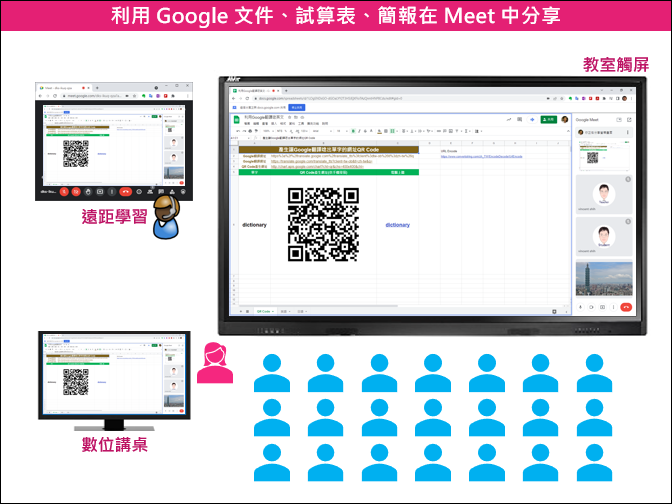The image size is (672, 504).
Task: Open font family dropdown in Sheets toolbar
Action: point(321,131)
